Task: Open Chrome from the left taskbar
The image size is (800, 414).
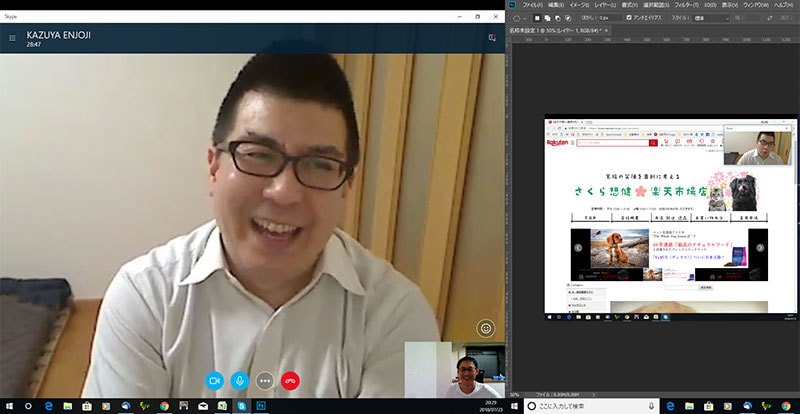Action: click(x=164, y=406)
